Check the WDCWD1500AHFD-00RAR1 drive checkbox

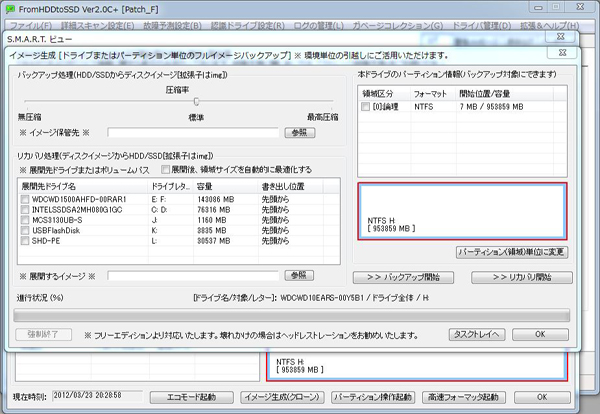coord(25,199)
